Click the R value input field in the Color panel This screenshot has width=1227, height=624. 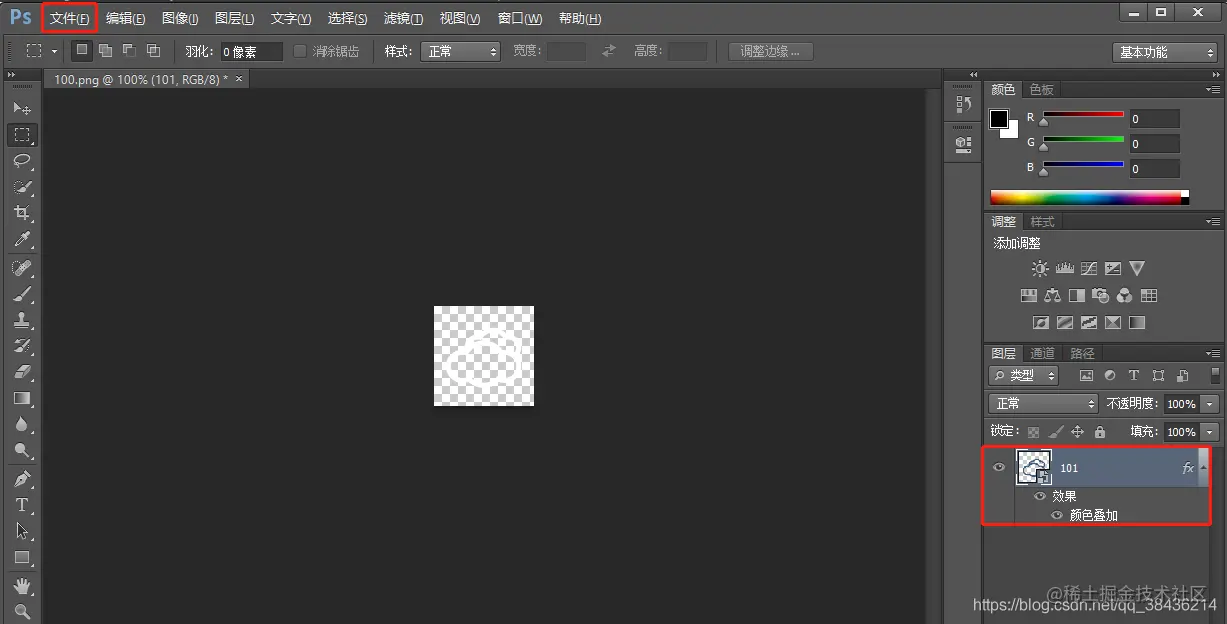pyautogui.click(x=1153, y=117)
